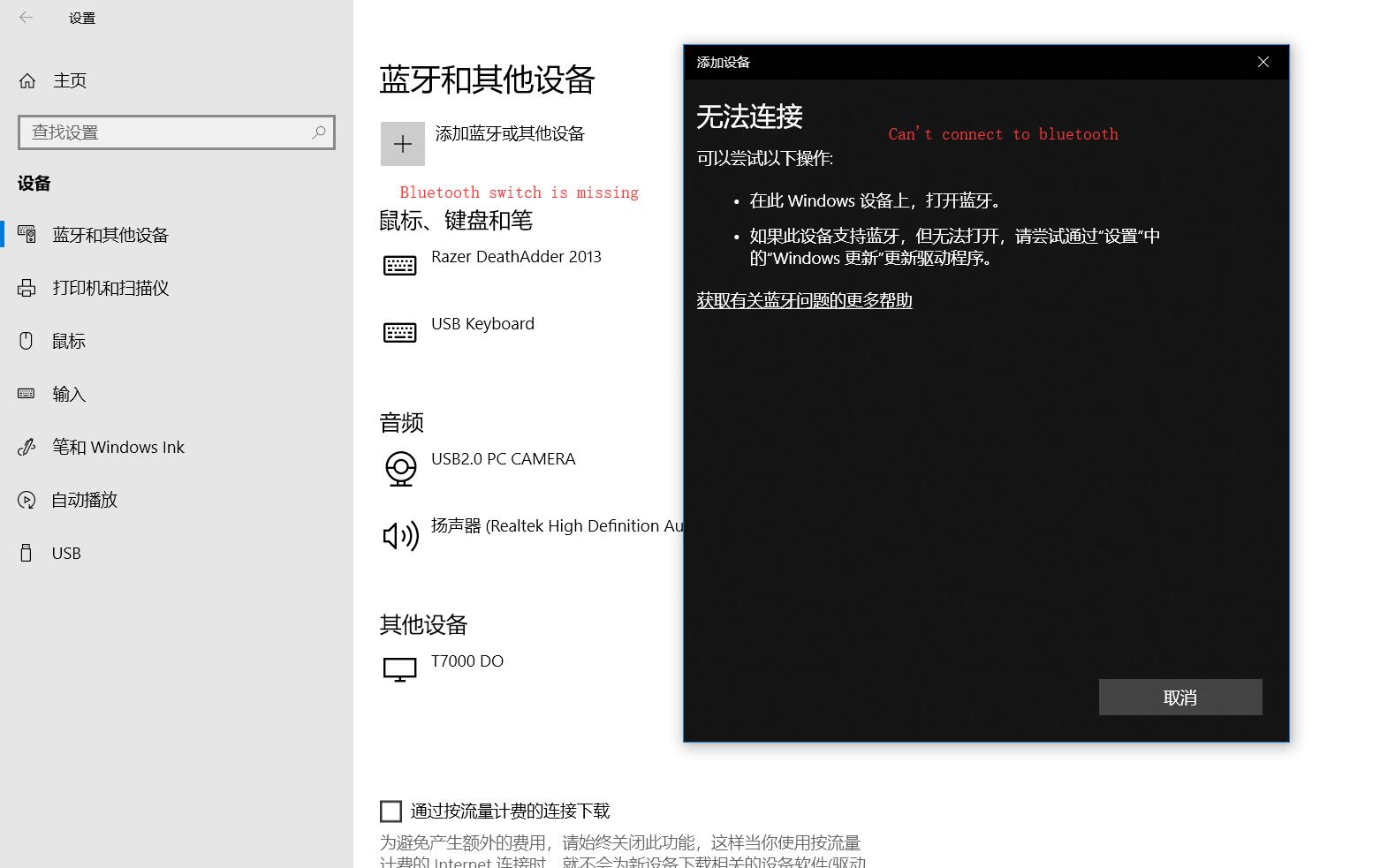Open 蓝牙和其他设备 sidebar entry
Image resolution: width=1388 pixels, height=868 pixels.
coord(110,235)
